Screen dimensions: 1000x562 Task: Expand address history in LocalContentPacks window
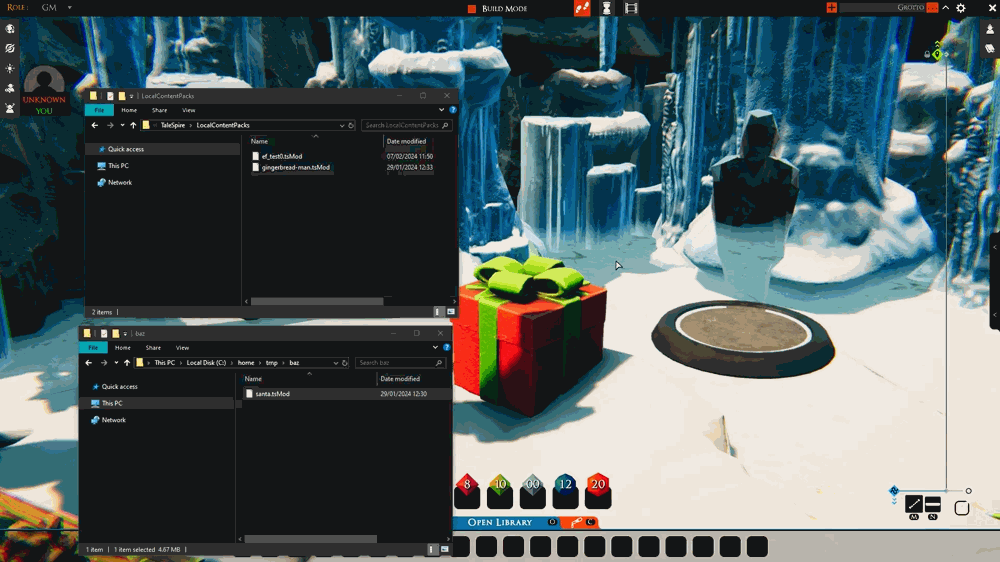(342, 126)
